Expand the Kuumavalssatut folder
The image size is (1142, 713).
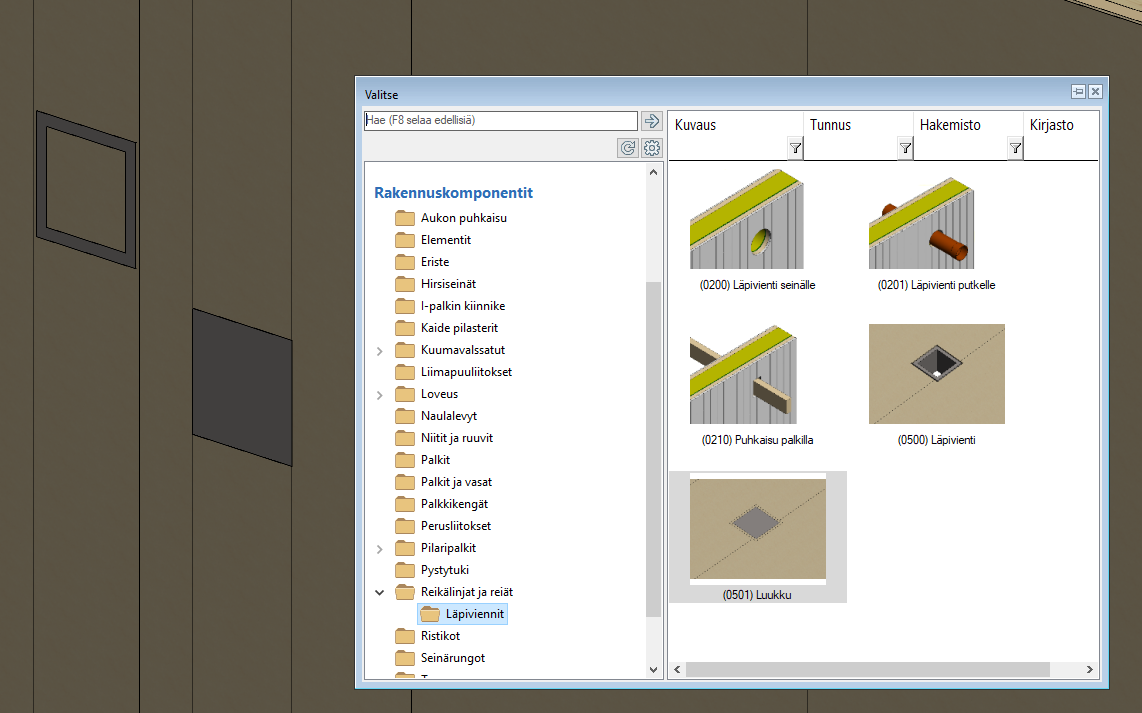(x=380, y=351)
